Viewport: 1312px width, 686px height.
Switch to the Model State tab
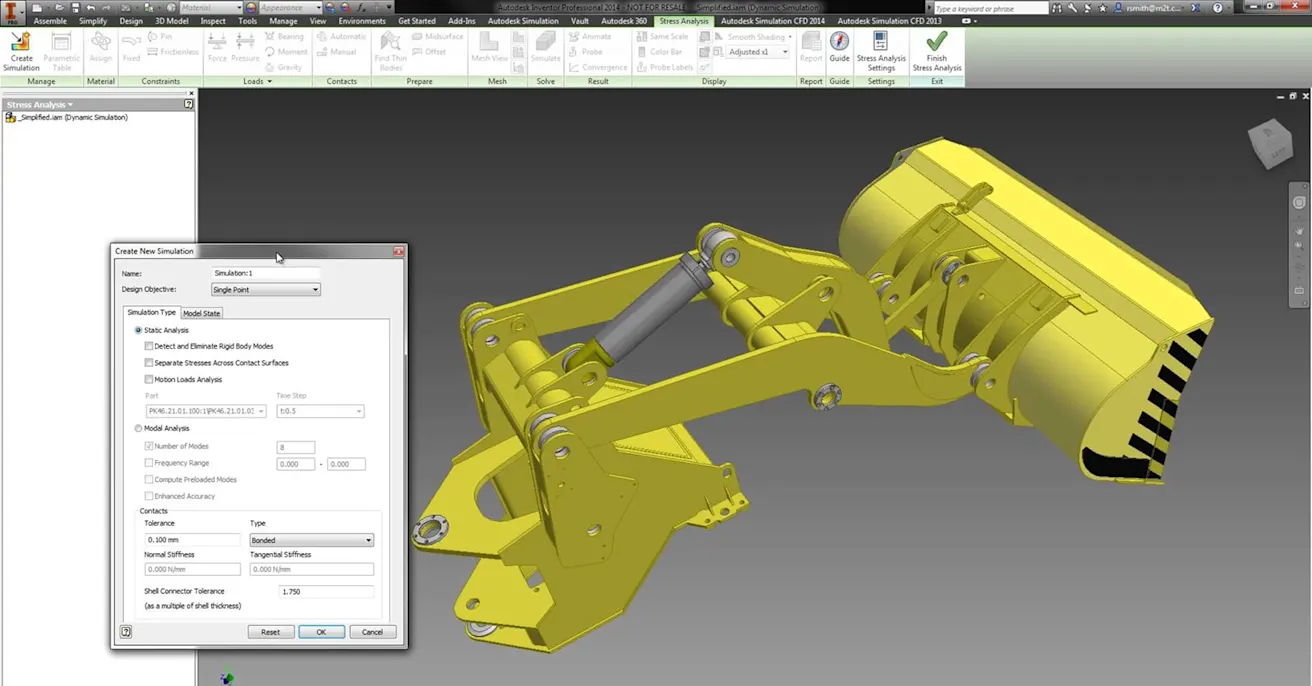201,313
